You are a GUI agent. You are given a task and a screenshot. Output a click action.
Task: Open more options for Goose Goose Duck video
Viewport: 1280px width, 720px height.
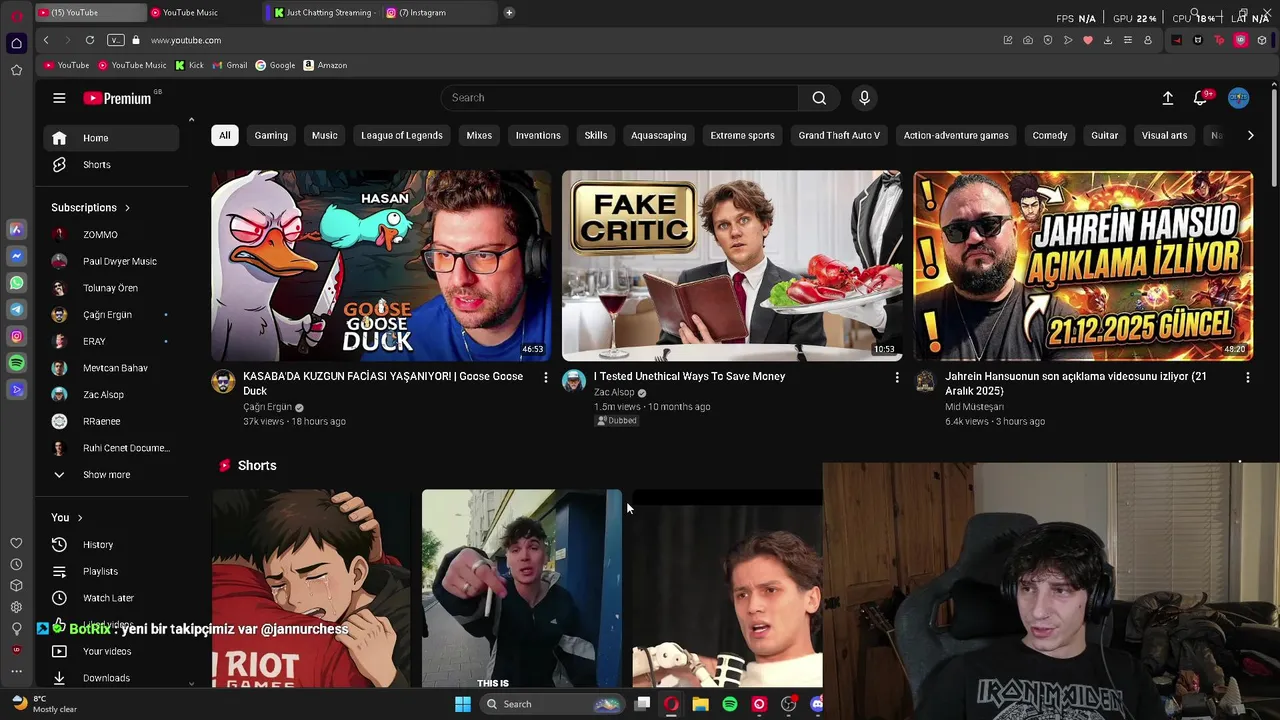coord(546,377)
